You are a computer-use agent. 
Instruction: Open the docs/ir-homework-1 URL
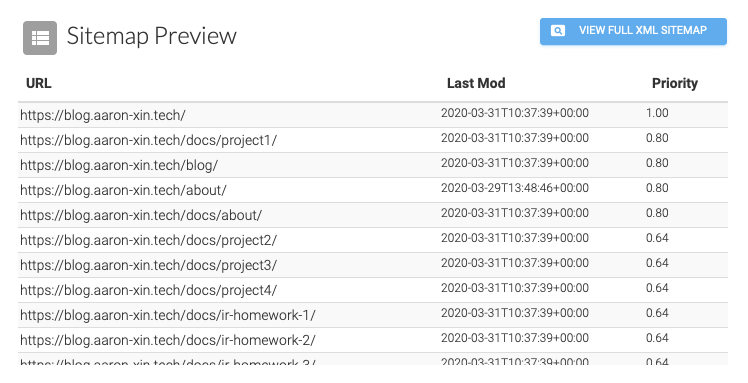[x=168, y=315]
